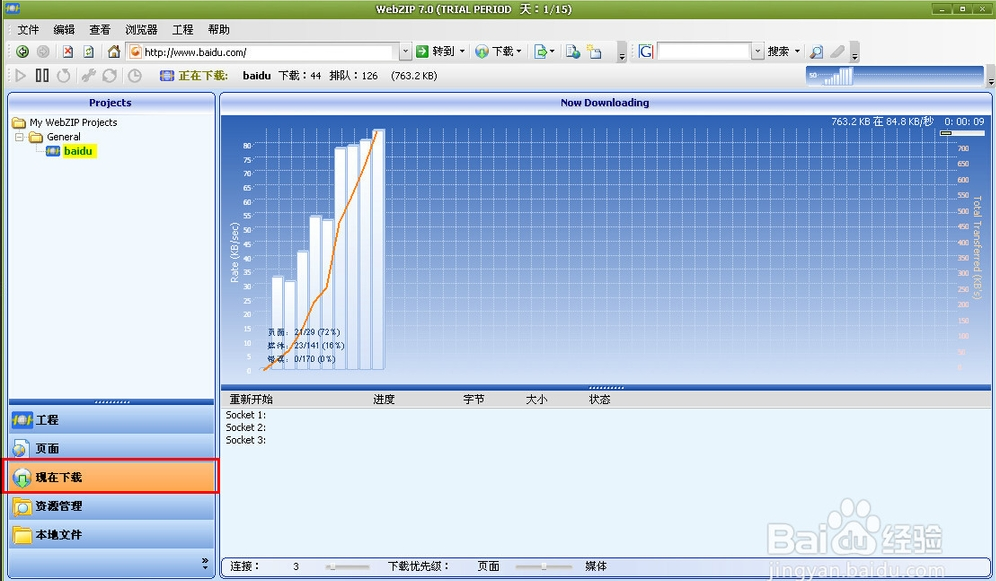This screenshot has width=996, height=581.
Task: Click the Refresh page icon
Action: pyautogui.click(x=89, y=52)
